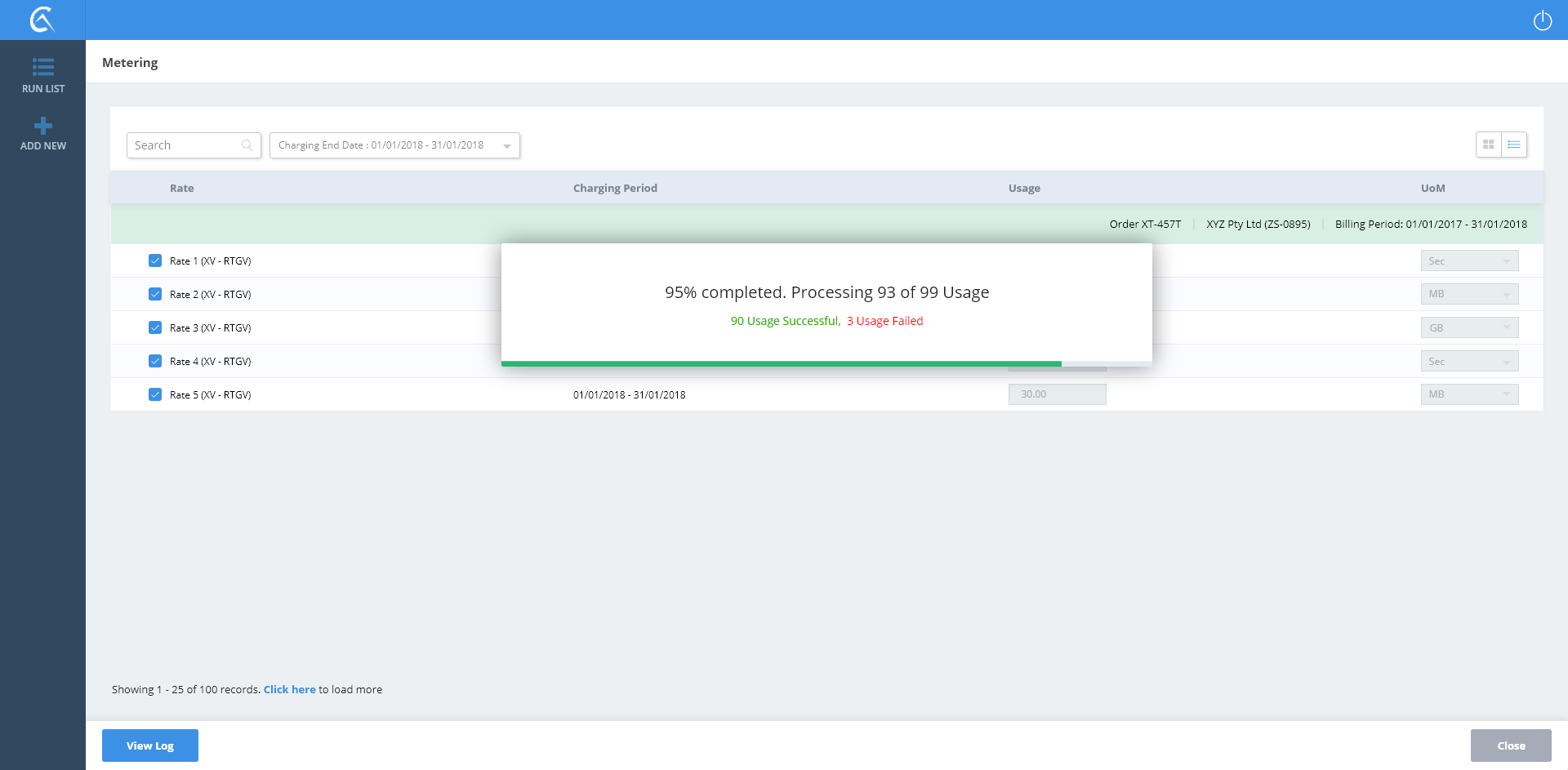The image size is (1568, 770).
Task: Click the Usage field showing 30.00
Action: tap(1057, 394)
